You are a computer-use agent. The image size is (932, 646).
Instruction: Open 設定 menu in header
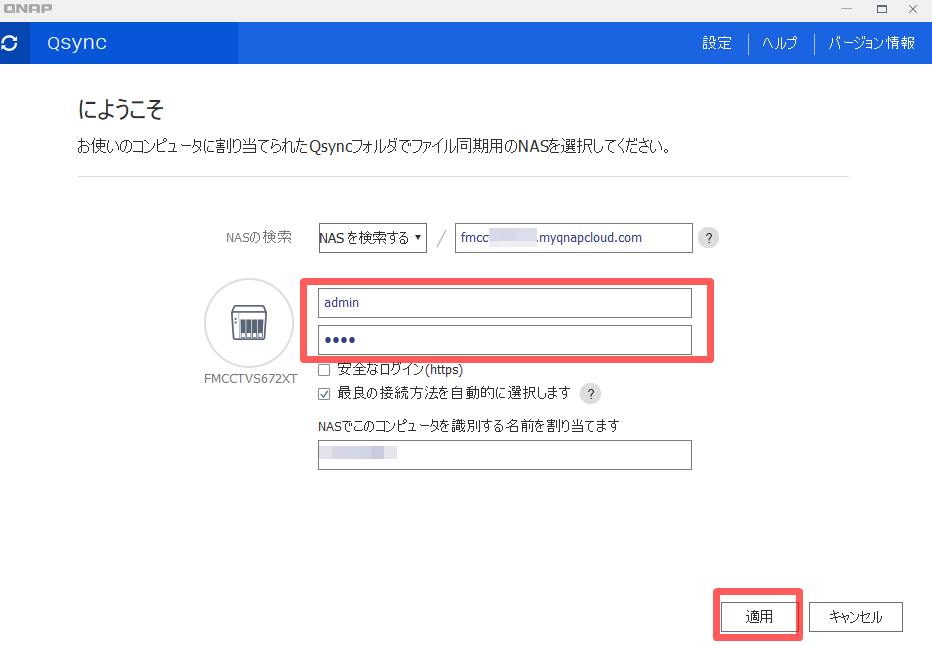pos(717,43)
